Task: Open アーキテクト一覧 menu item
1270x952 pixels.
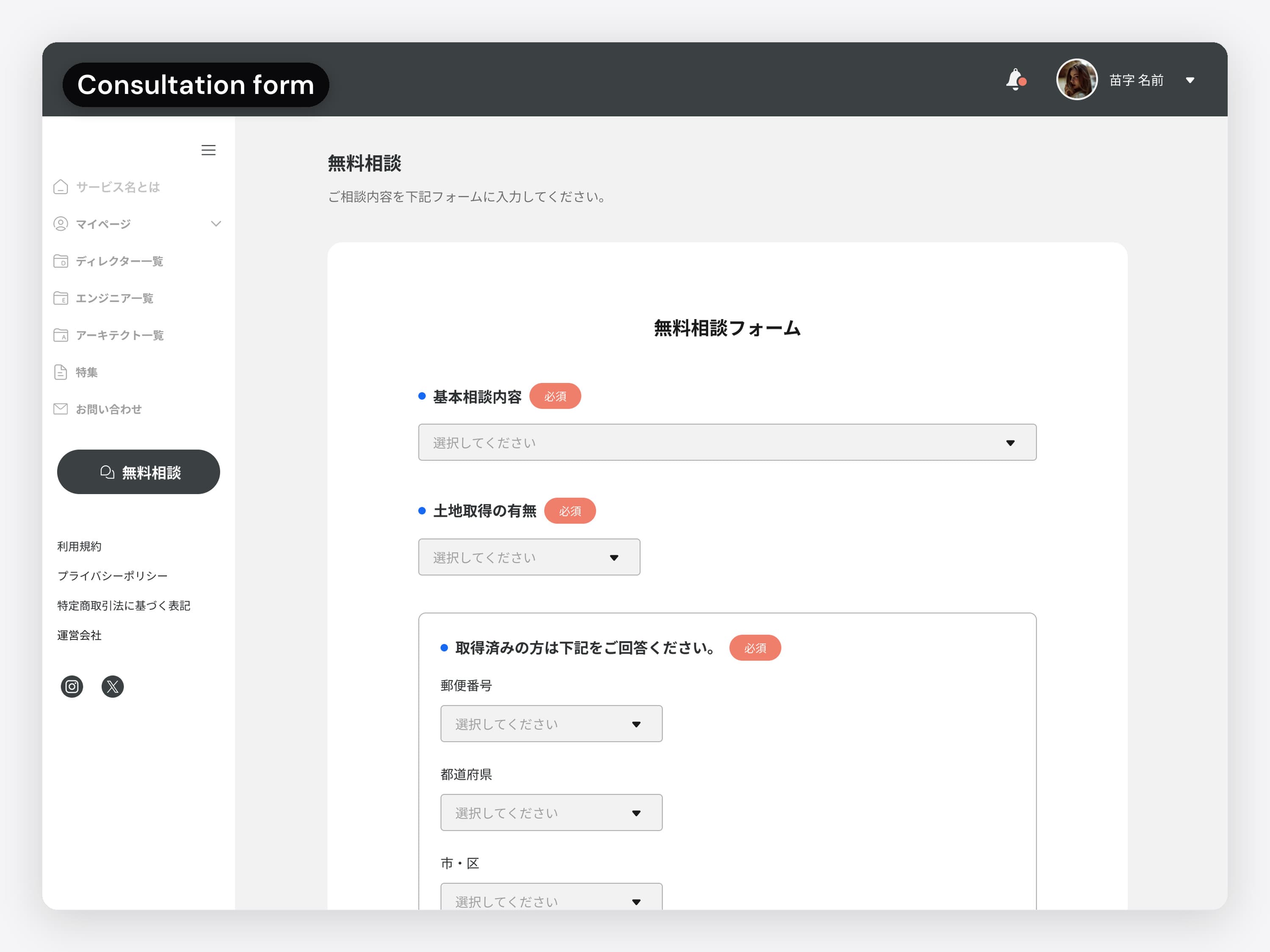Action: click(119, 335)
